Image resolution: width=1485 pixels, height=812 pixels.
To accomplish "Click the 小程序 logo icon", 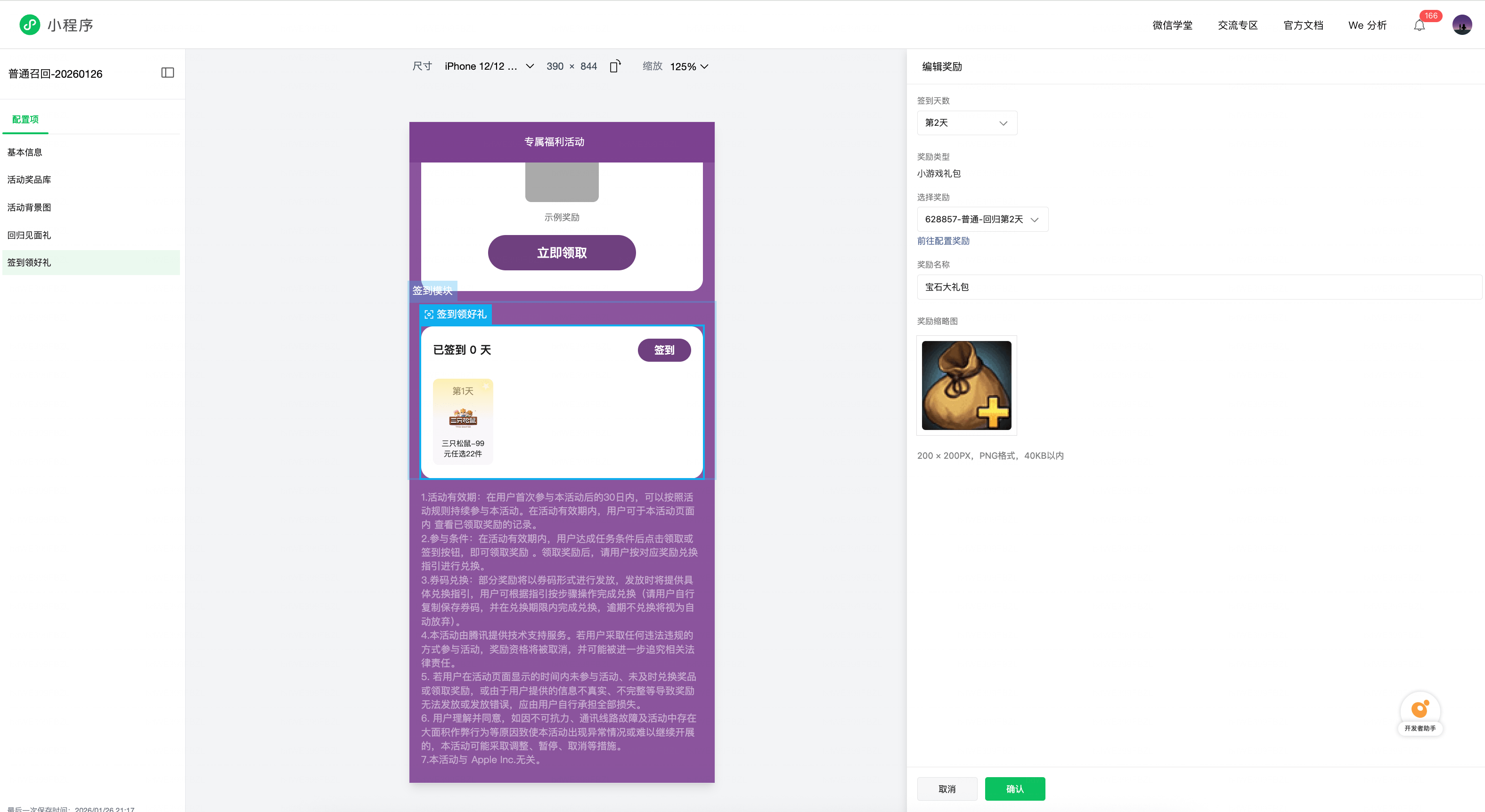I will point(29,25).
